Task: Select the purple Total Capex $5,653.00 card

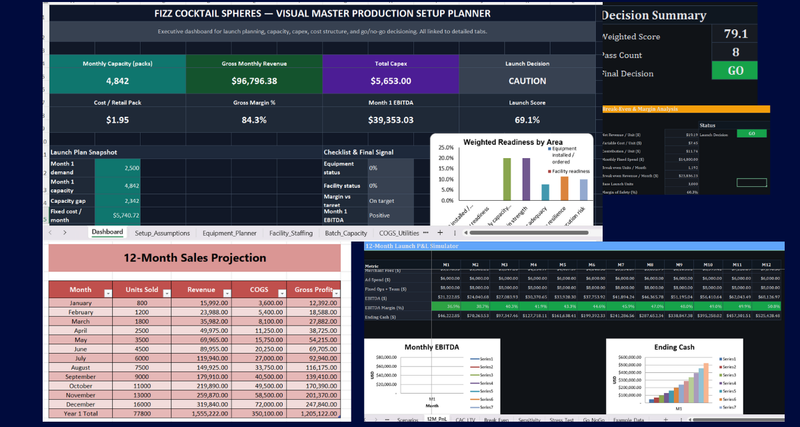Action: click(x=391, y=74)
